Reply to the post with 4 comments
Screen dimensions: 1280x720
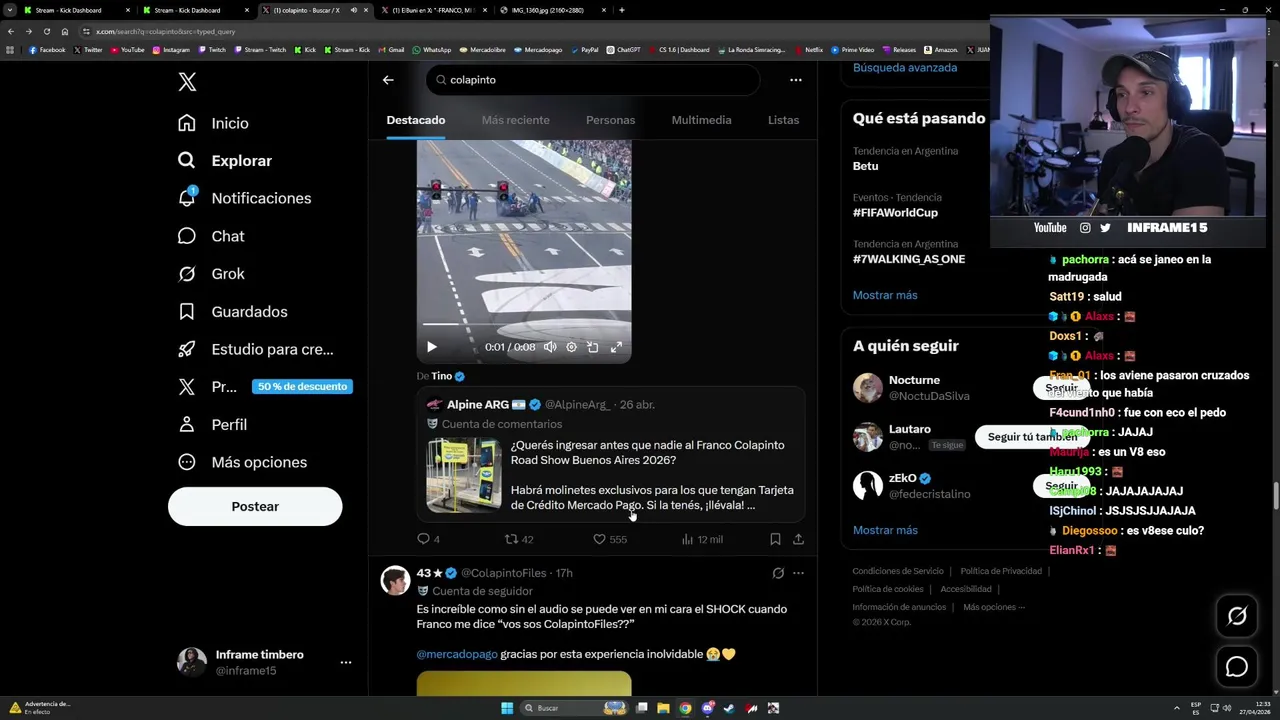[x=428, y=539]
